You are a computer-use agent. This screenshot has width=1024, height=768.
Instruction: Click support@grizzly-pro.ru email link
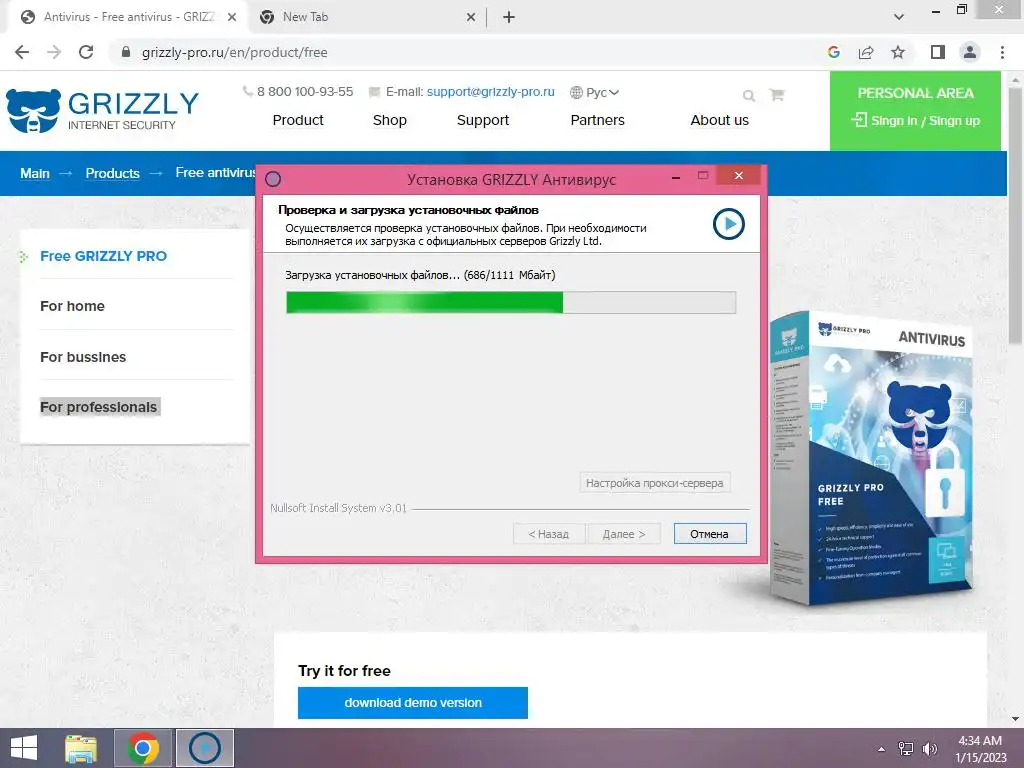(490, 92)
